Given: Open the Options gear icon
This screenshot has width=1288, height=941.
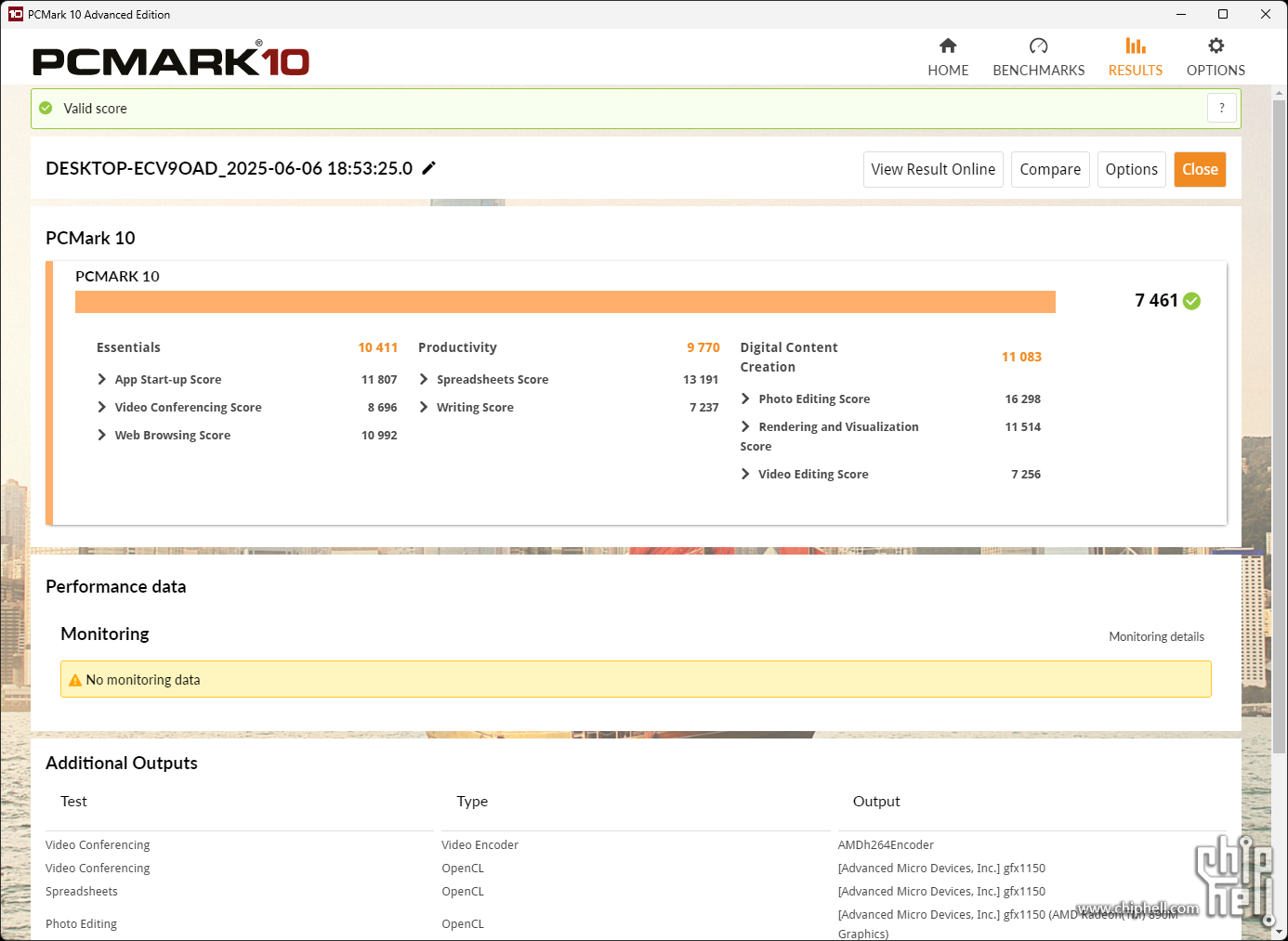Looking at the screenshot, I should 1216,46.
